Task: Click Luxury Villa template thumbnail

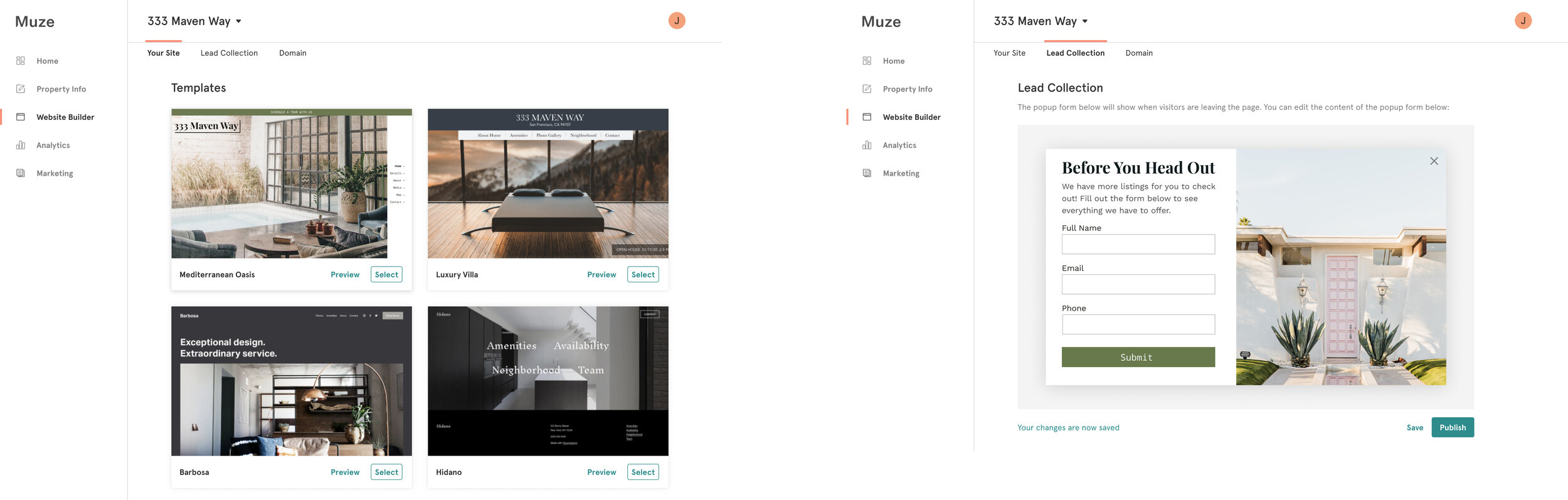Action: (x=548, y=184)
